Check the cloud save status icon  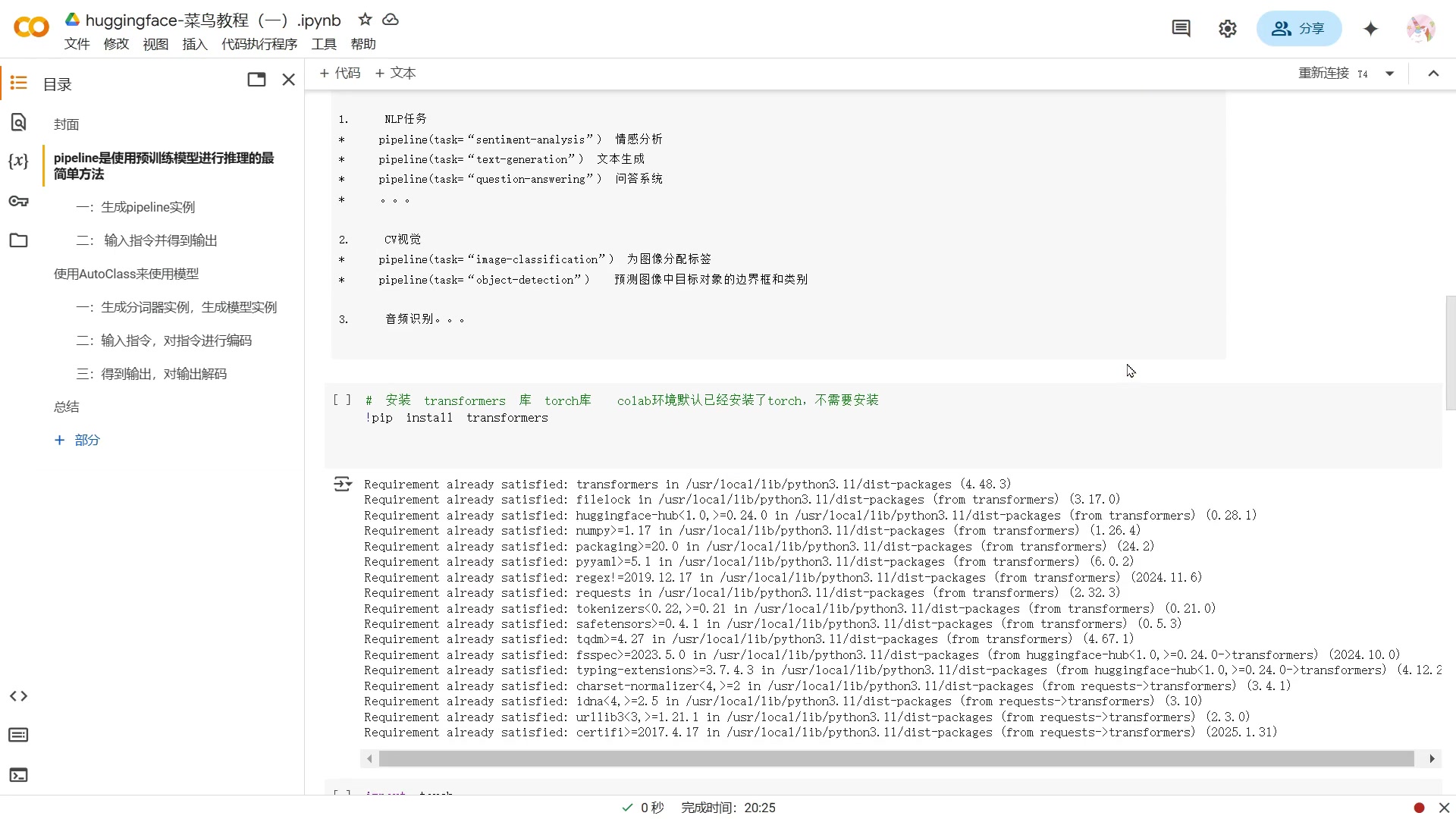[x=391, y=20]
